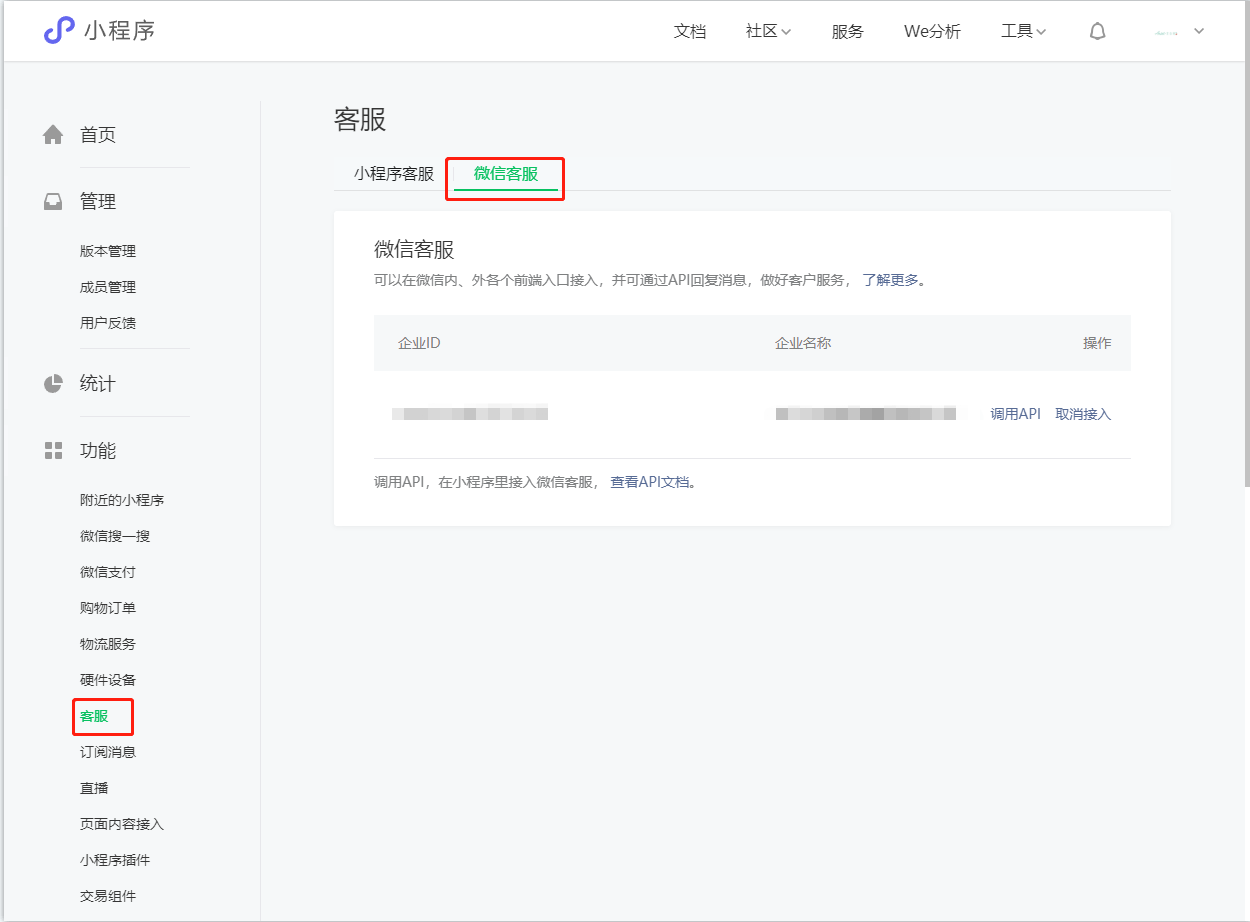Click the 企业ID column header

419,343
